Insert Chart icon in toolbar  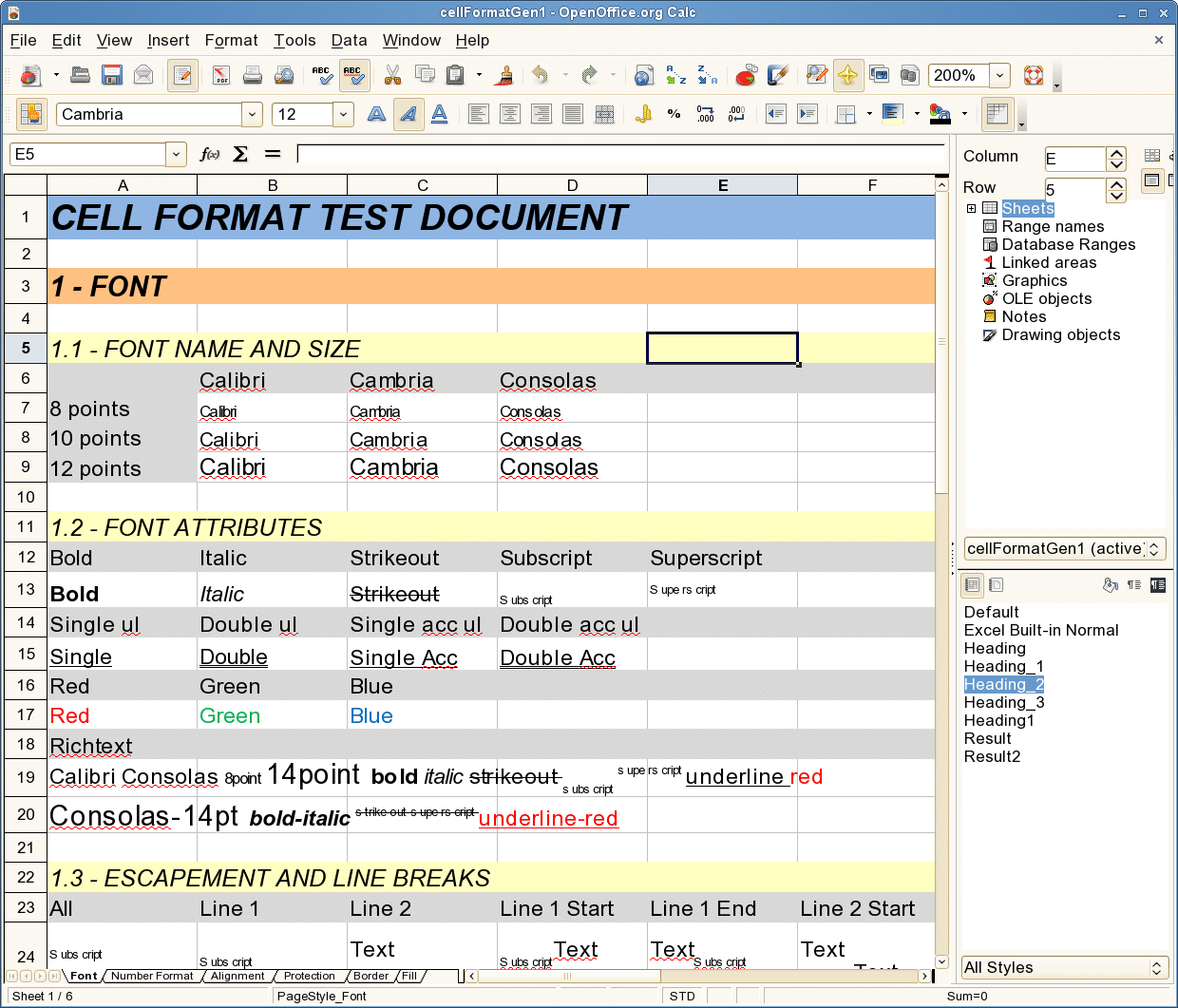tap(747, 75)
